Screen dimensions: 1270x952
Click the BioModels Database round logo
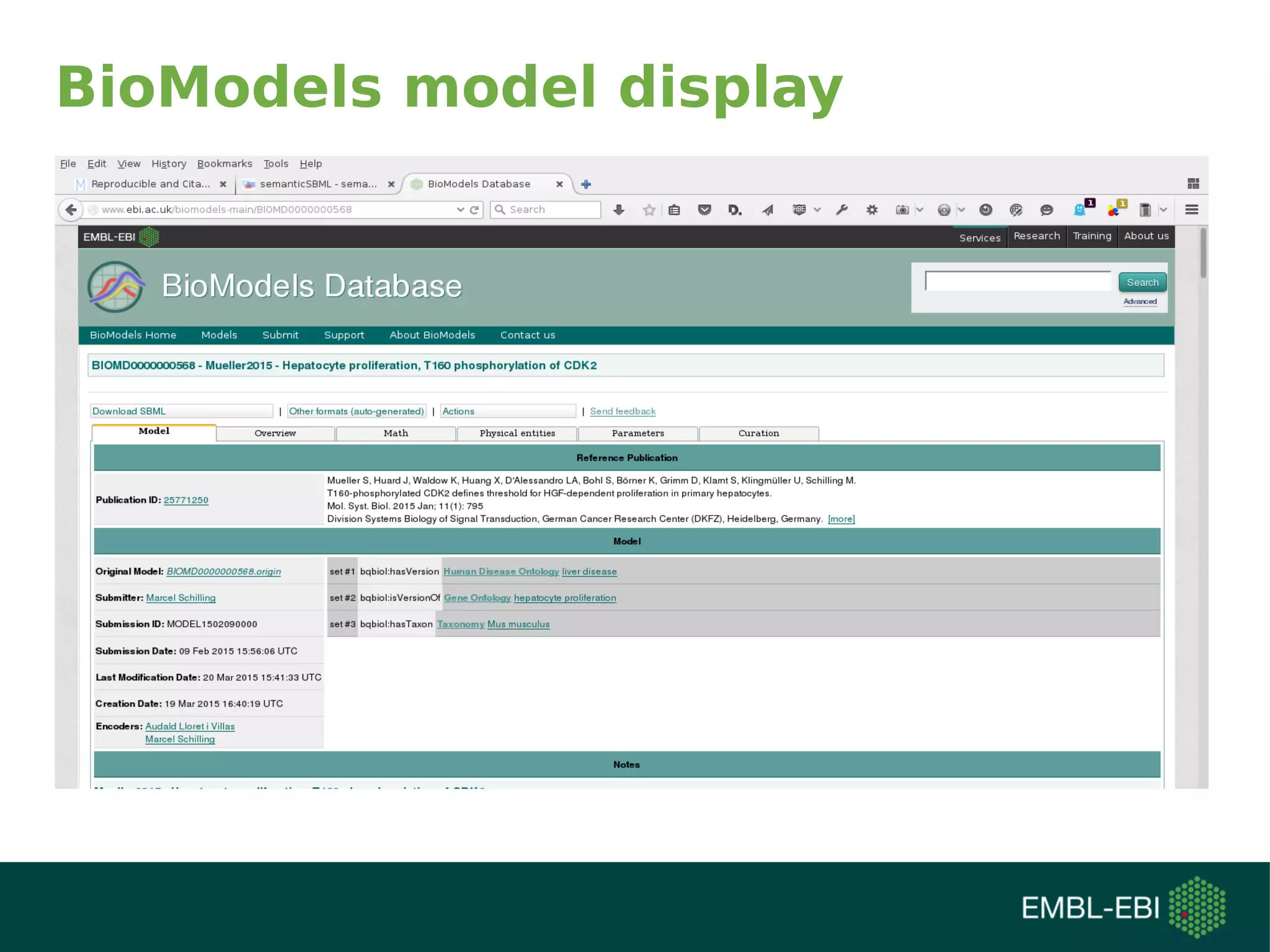116,286
